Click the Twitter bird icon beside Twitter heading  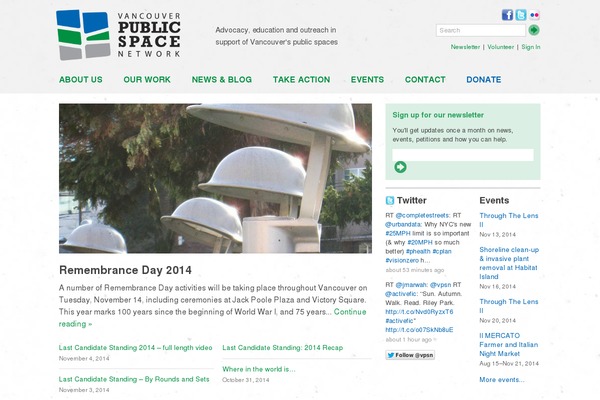coord(390,200)
